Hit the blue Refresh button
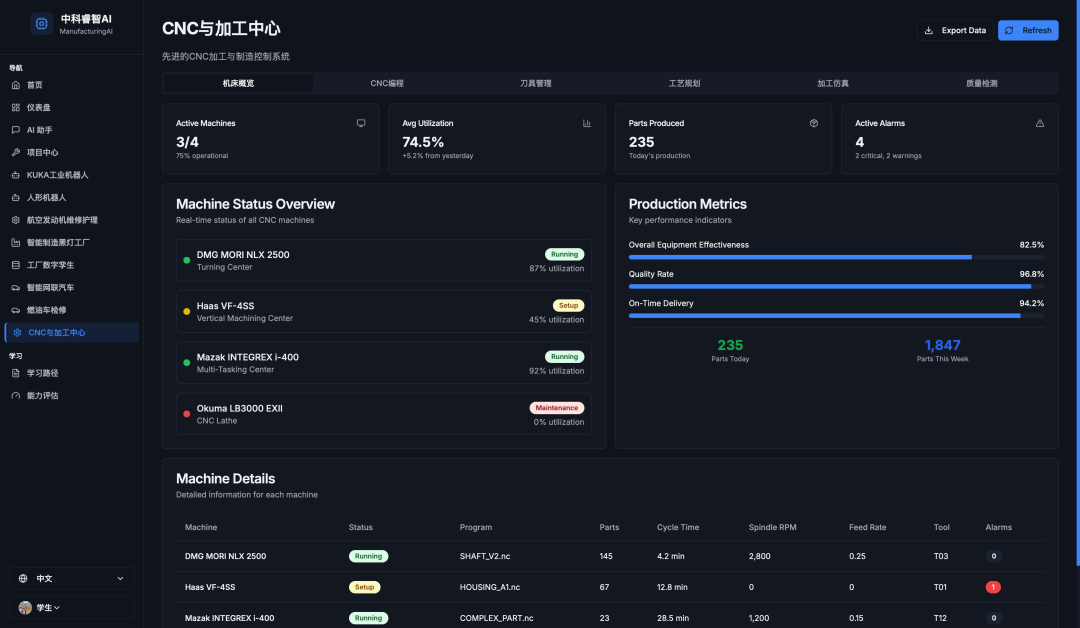Image resolution: width=1080 pixels, height=628 pixels. coord(1028,30)
